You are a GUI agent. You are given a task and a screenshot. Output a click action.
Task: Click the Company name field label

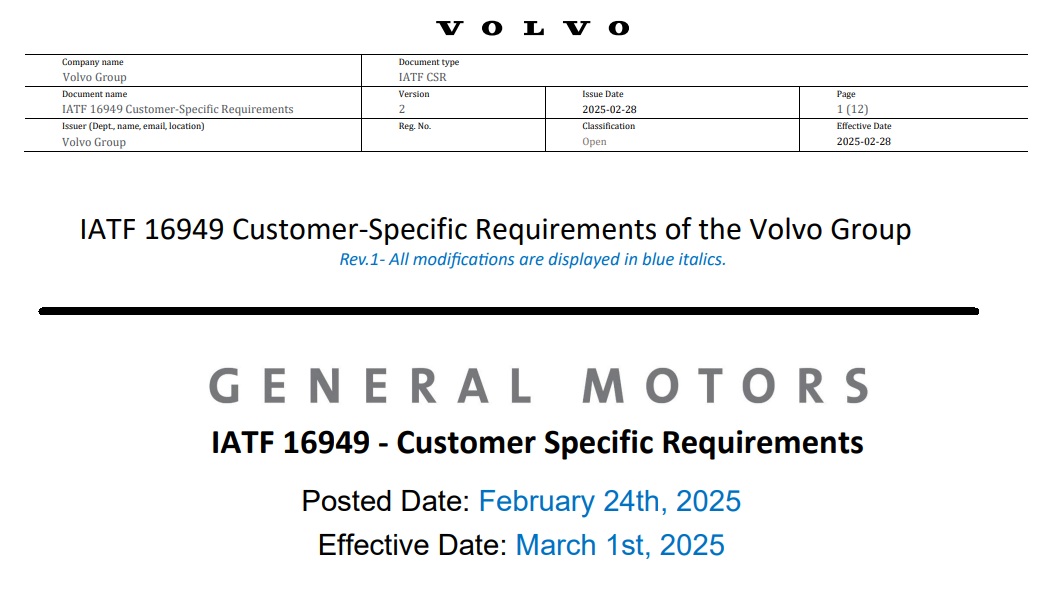(x=93, y=62)
